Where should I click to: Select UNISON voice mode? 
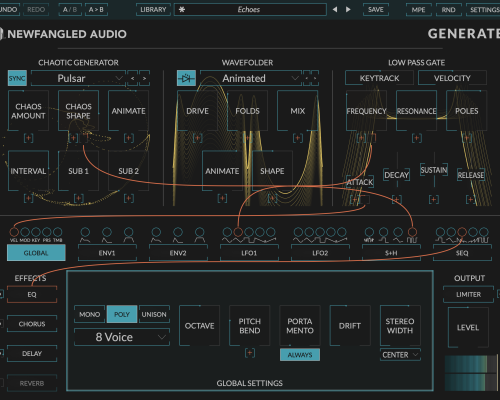[154, 314]
